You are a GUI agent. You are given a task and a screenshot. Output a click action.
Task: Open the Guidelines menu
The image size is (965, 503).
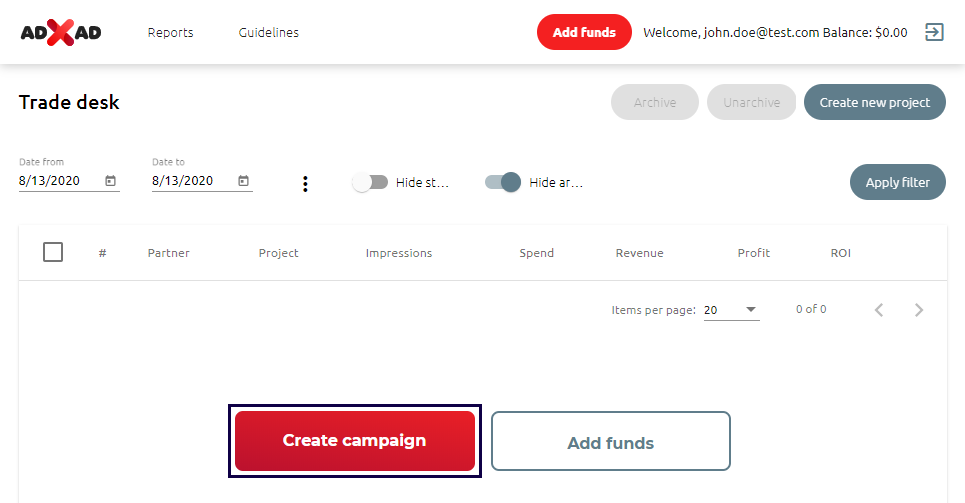click(x=269, y=32)
